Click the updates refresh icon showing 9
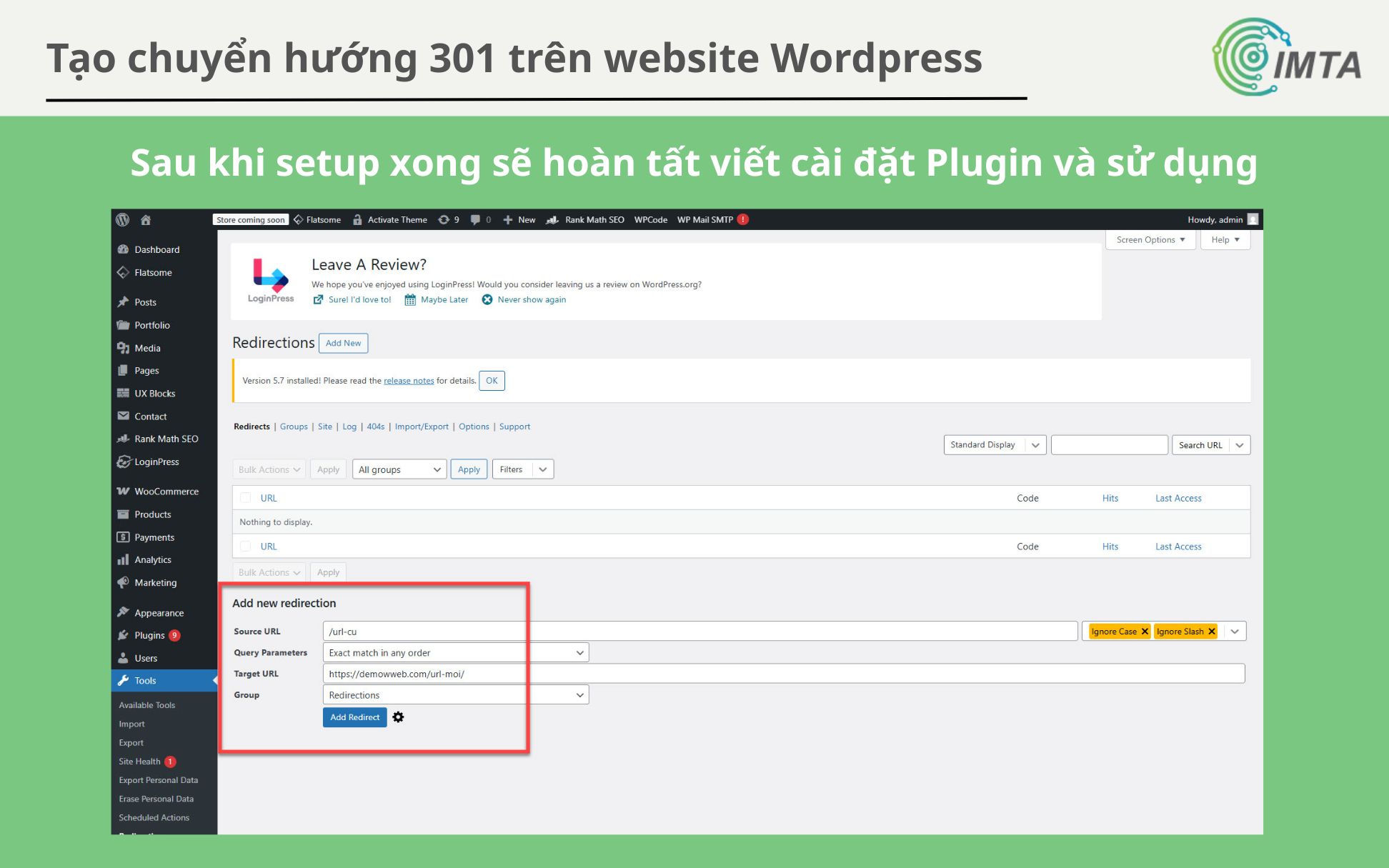Viewport: 1389px width, 868px height. (444, 220)
